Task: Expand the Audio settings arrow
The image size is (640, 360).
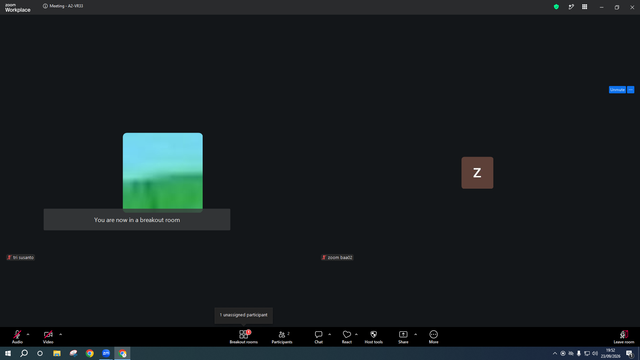Action: [28, 334]
